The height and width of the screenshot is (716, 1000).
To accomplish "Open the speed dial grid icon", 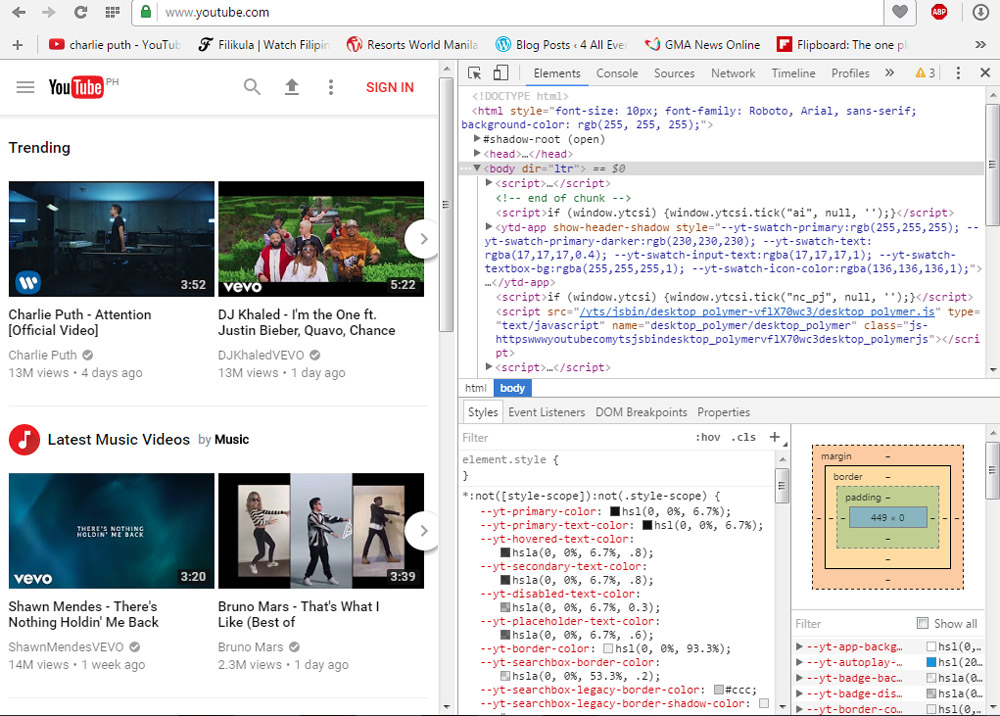I will click(x=112, y=12).
